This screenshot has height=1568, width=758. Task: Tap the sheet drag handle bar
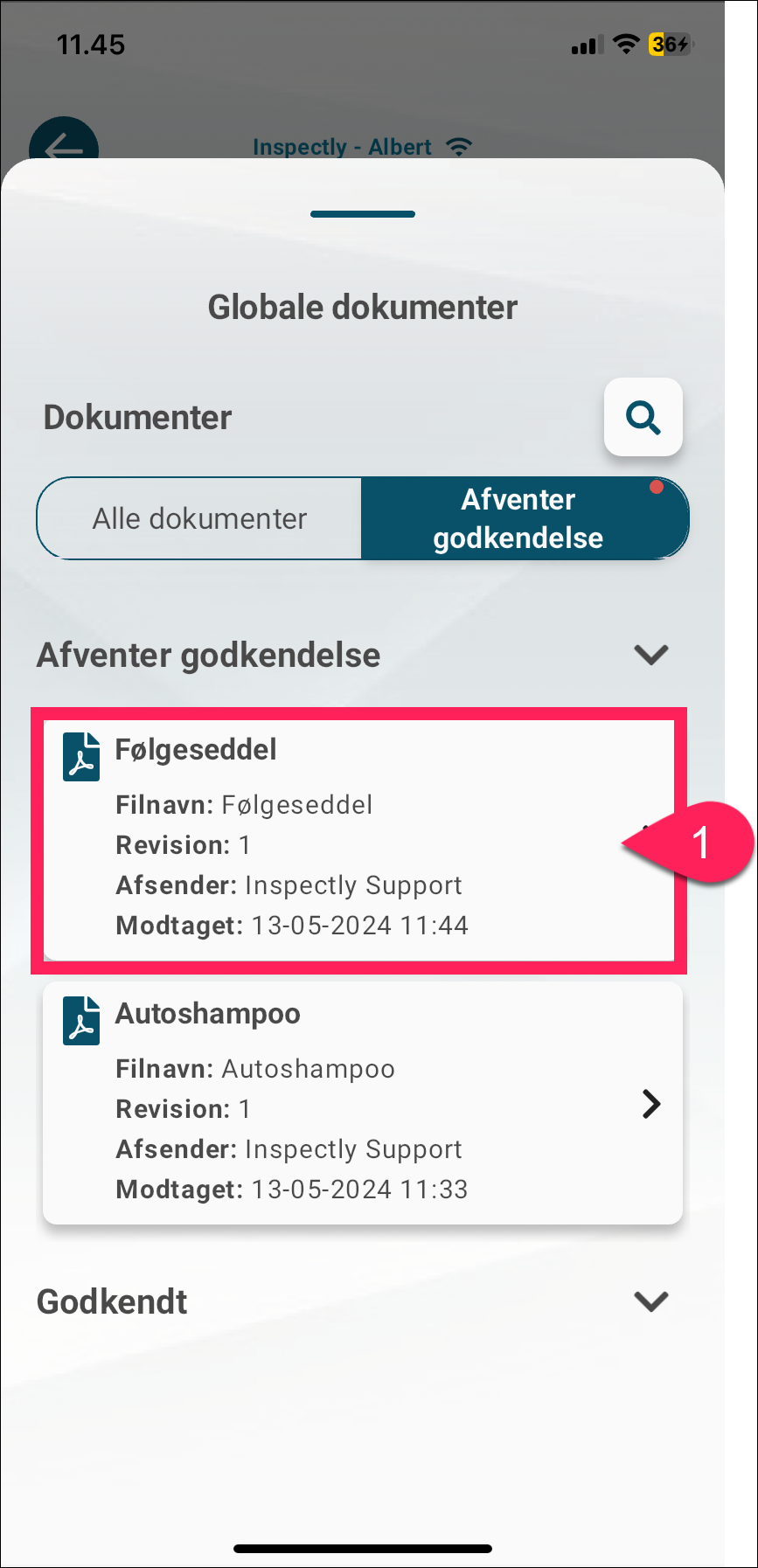point(363,214)
